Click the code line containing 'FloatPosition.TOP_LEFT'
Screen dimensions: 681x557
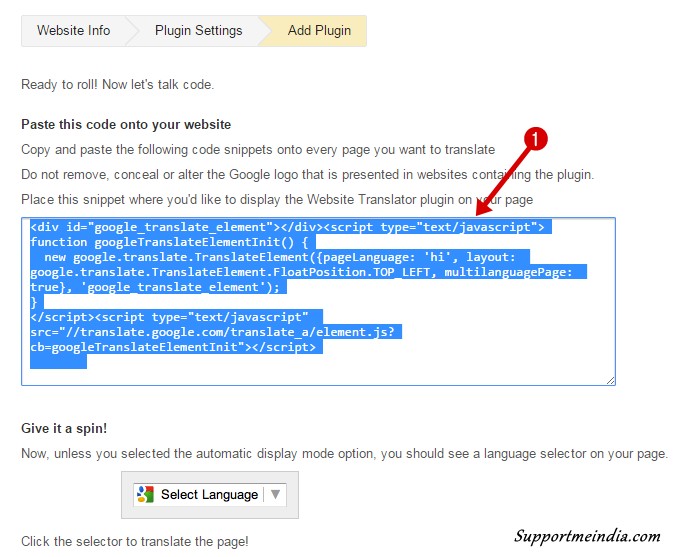(301, 272)
